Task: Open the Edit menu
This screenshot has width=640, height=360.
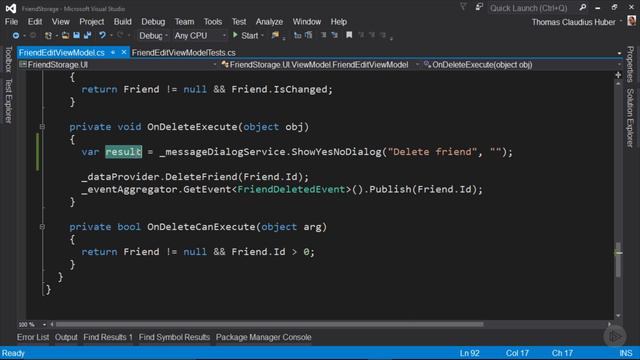Action: (x=35, y=22)
